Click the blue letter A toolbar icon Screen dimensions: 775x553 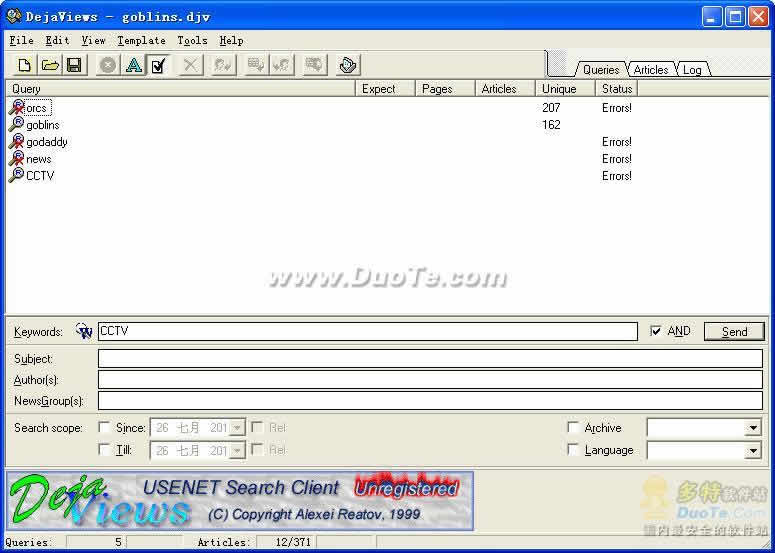pos(134,65)
